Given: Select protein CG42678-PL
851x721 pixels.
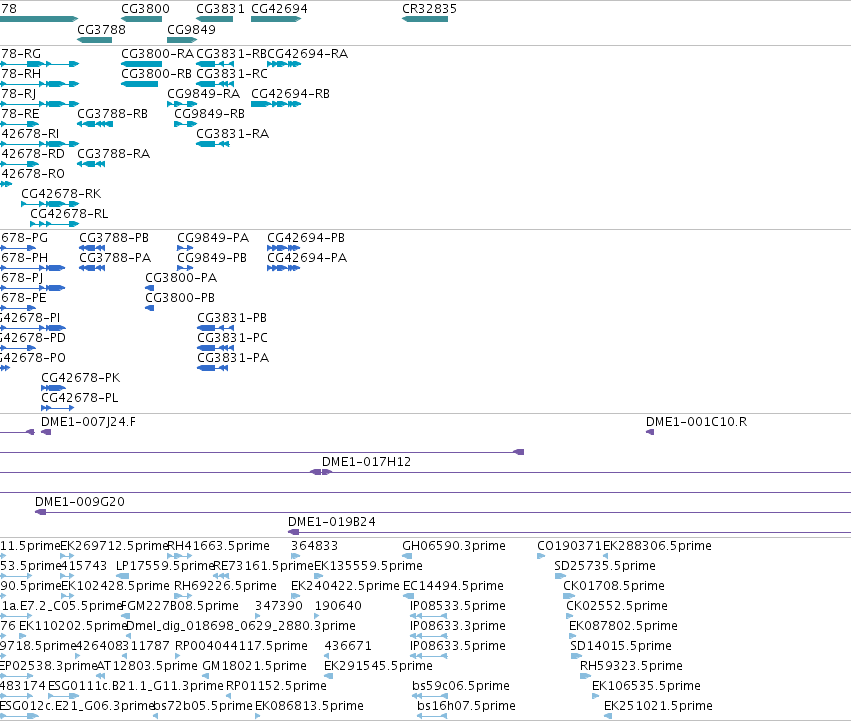Looking at the screenshot, I should tap(58, 408).
